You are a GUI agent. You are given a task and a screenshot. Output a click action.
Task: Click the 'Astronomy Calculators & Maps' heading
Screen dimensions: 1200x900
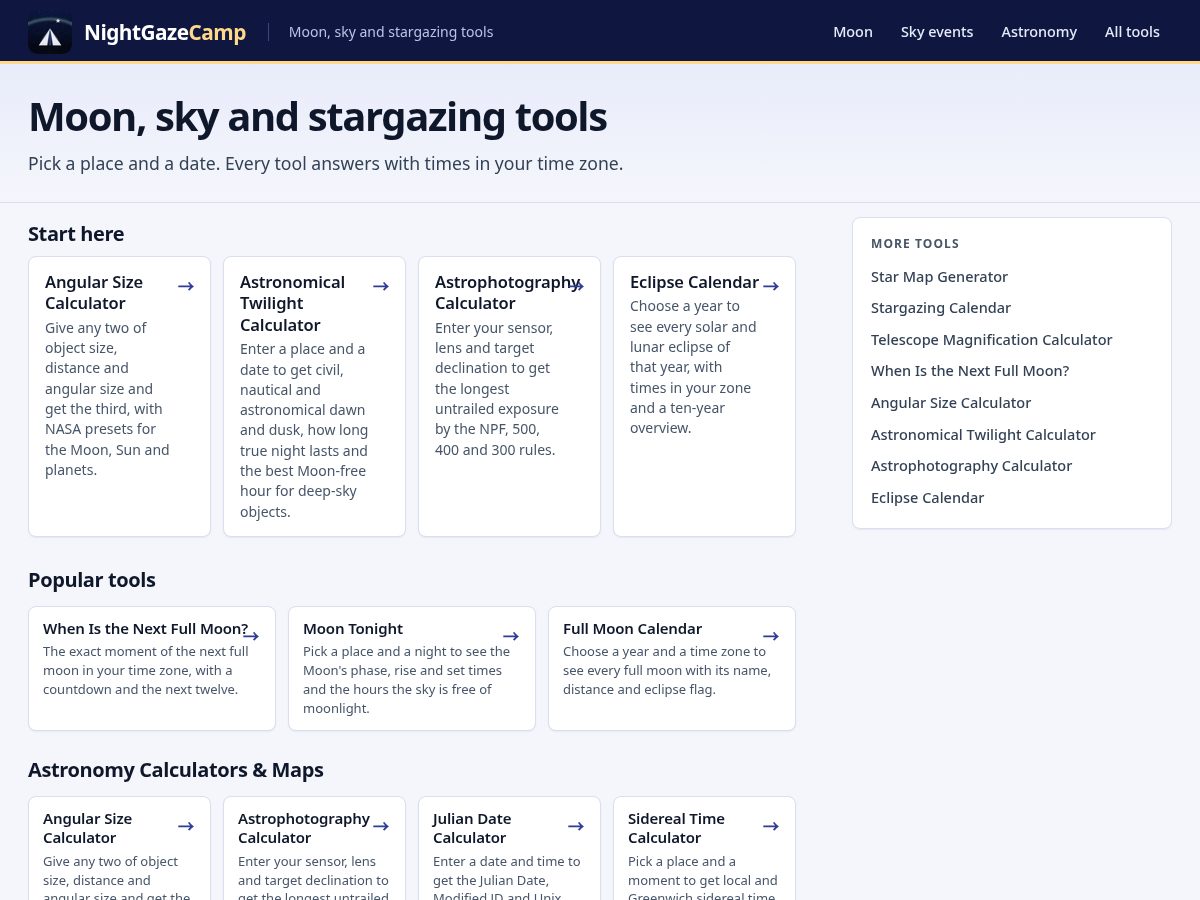tap(176, 770)
